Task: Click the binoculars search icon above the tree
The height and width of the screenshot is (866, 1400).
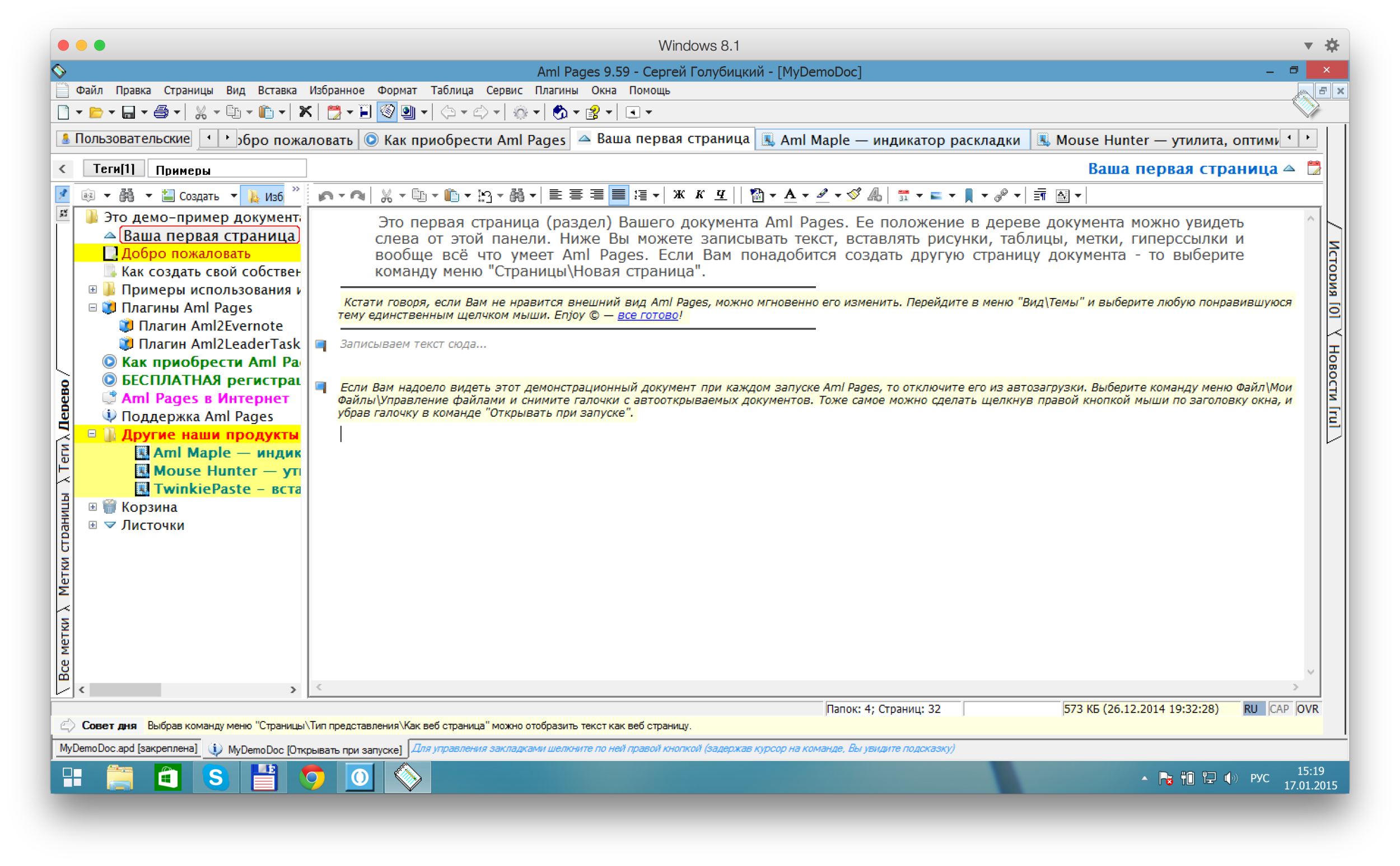Action: pos(127,195)
